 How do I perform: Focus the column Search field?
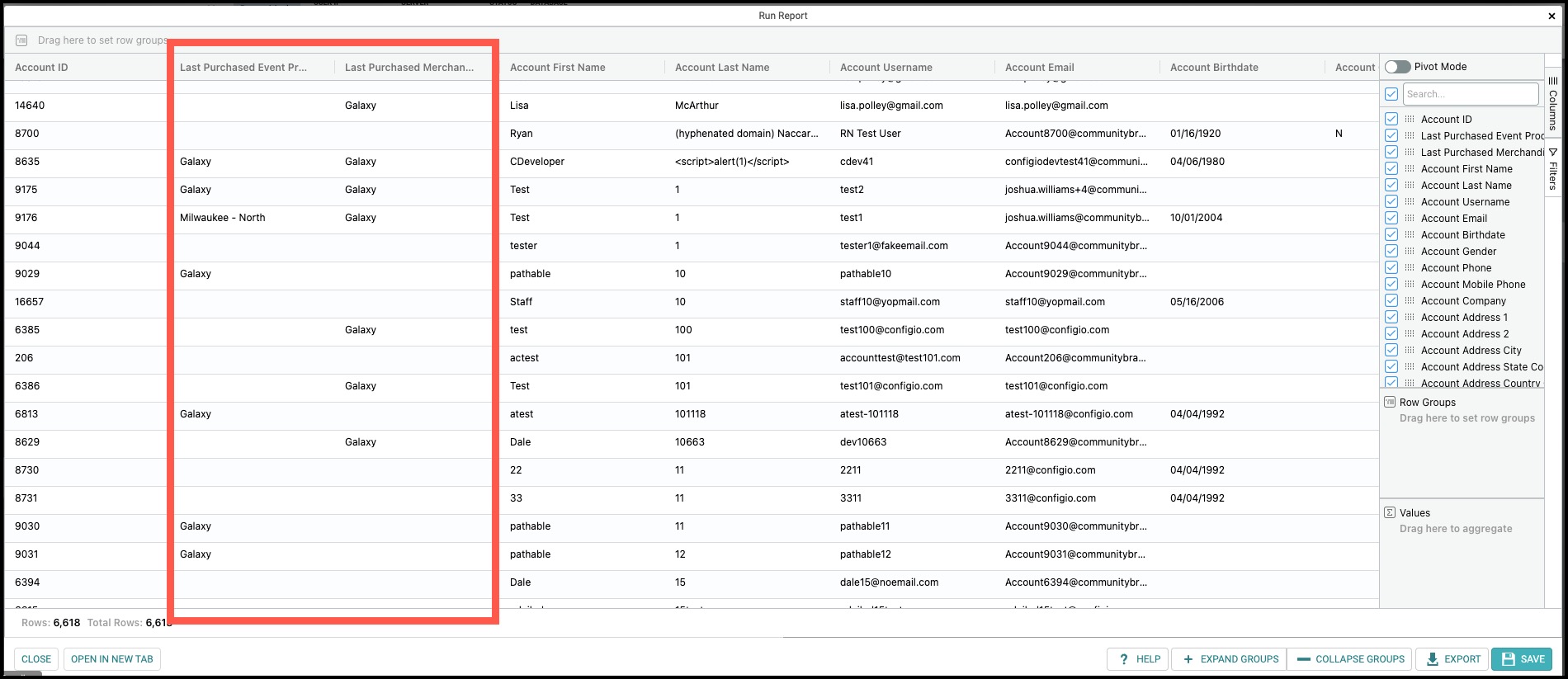tap(1471, 94)
